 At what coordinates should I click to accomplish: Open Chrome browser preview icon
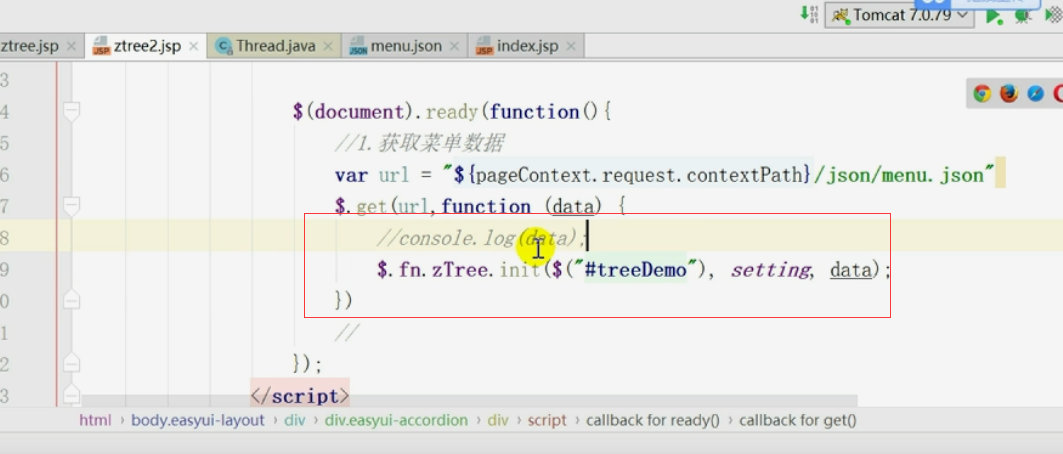pos(982,94)
